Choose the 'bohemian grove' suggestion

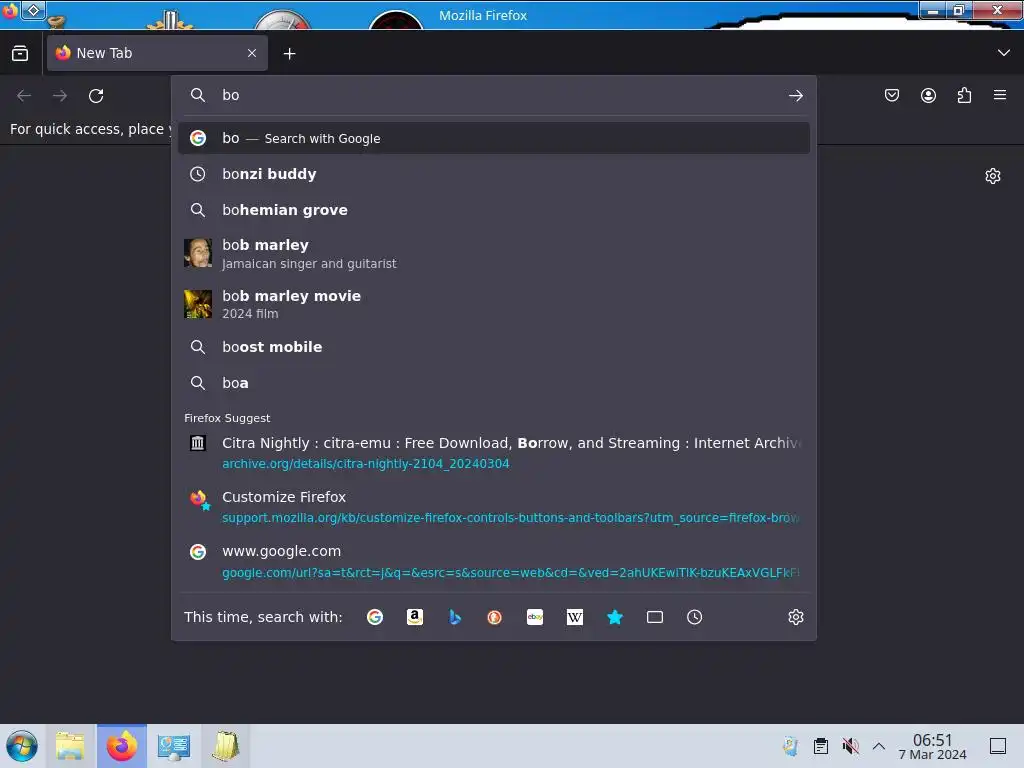(493, 210)
